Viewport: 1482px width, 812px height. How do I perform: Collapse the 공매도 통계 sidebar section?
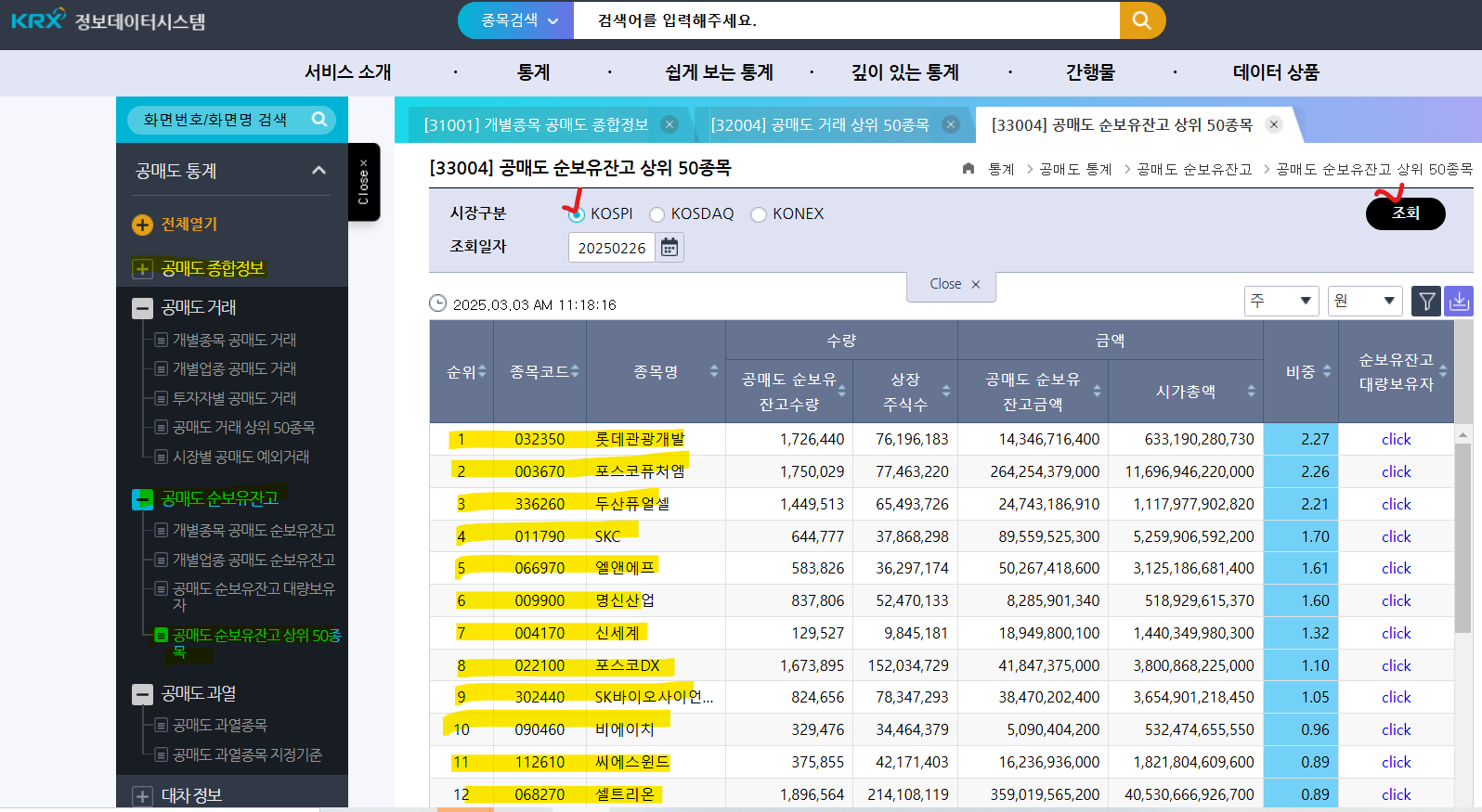[318, 171]
